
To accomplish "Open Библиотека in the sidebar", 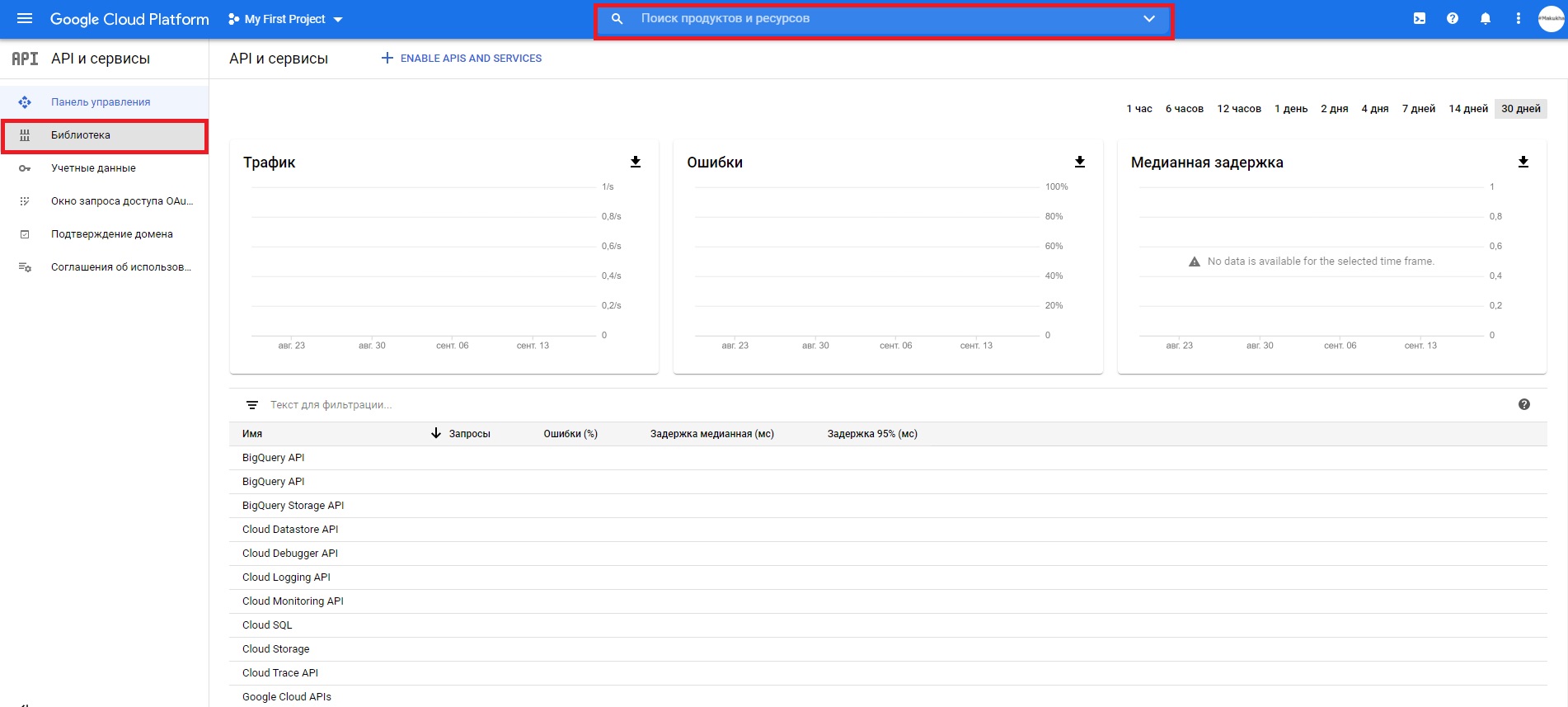I will coord(104,135).
